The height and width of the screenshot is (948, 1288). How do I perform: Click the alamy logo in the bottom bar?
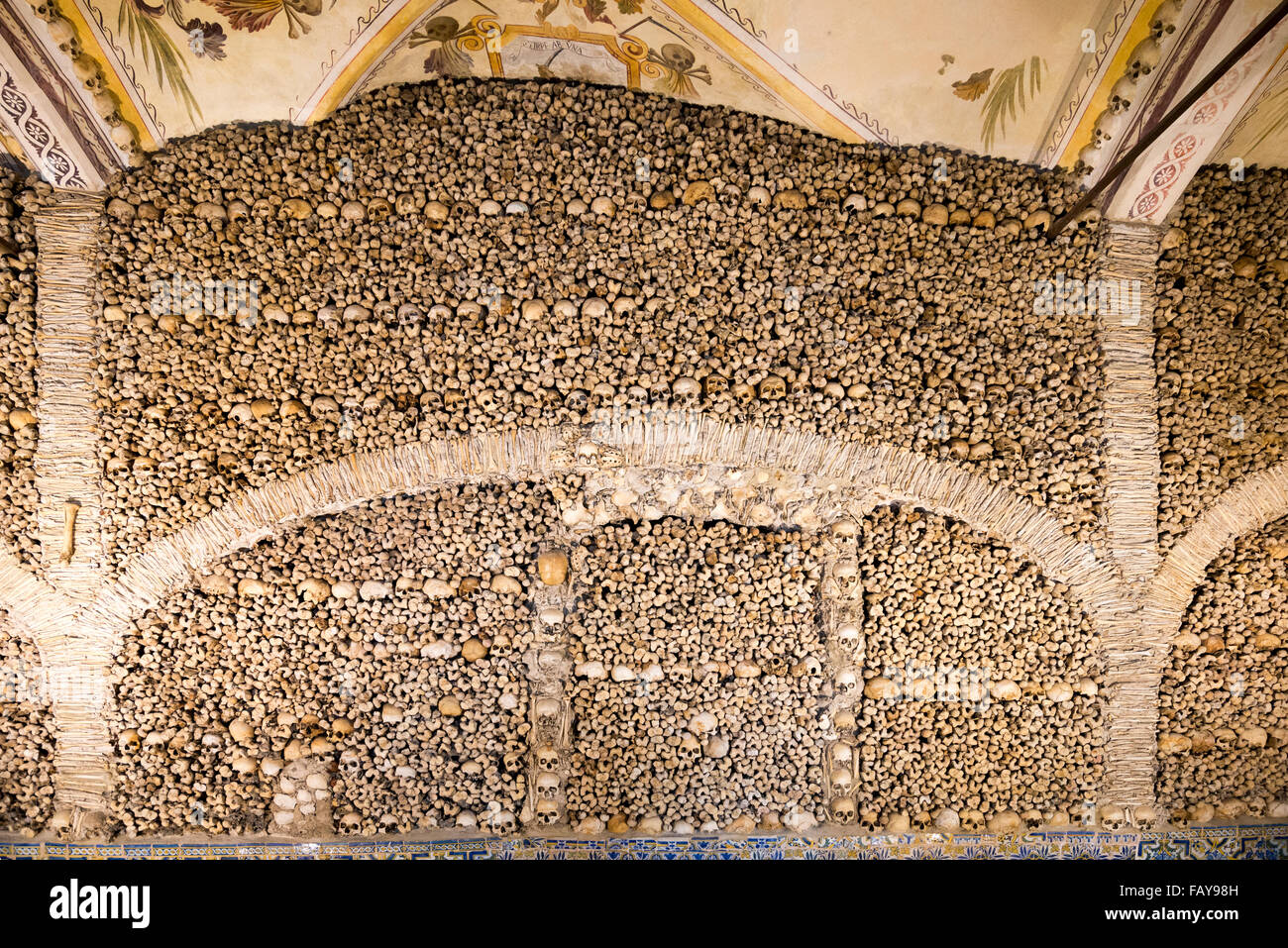click(99, 903)
